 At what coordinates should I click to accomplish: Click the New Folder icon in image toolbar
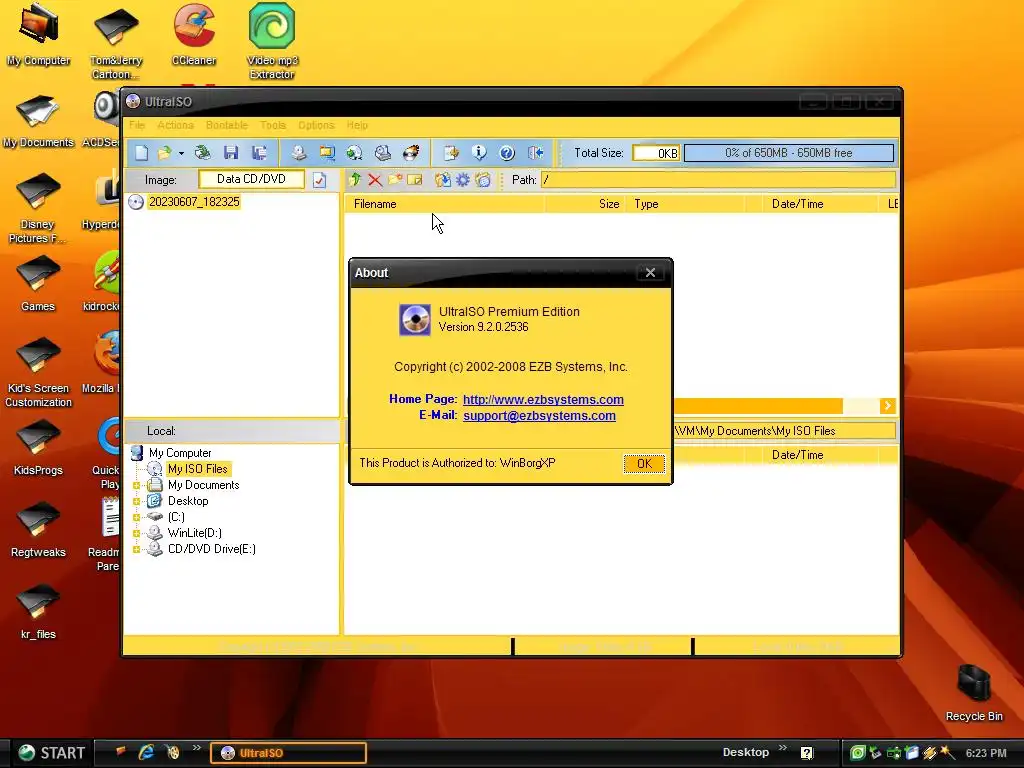395,180
